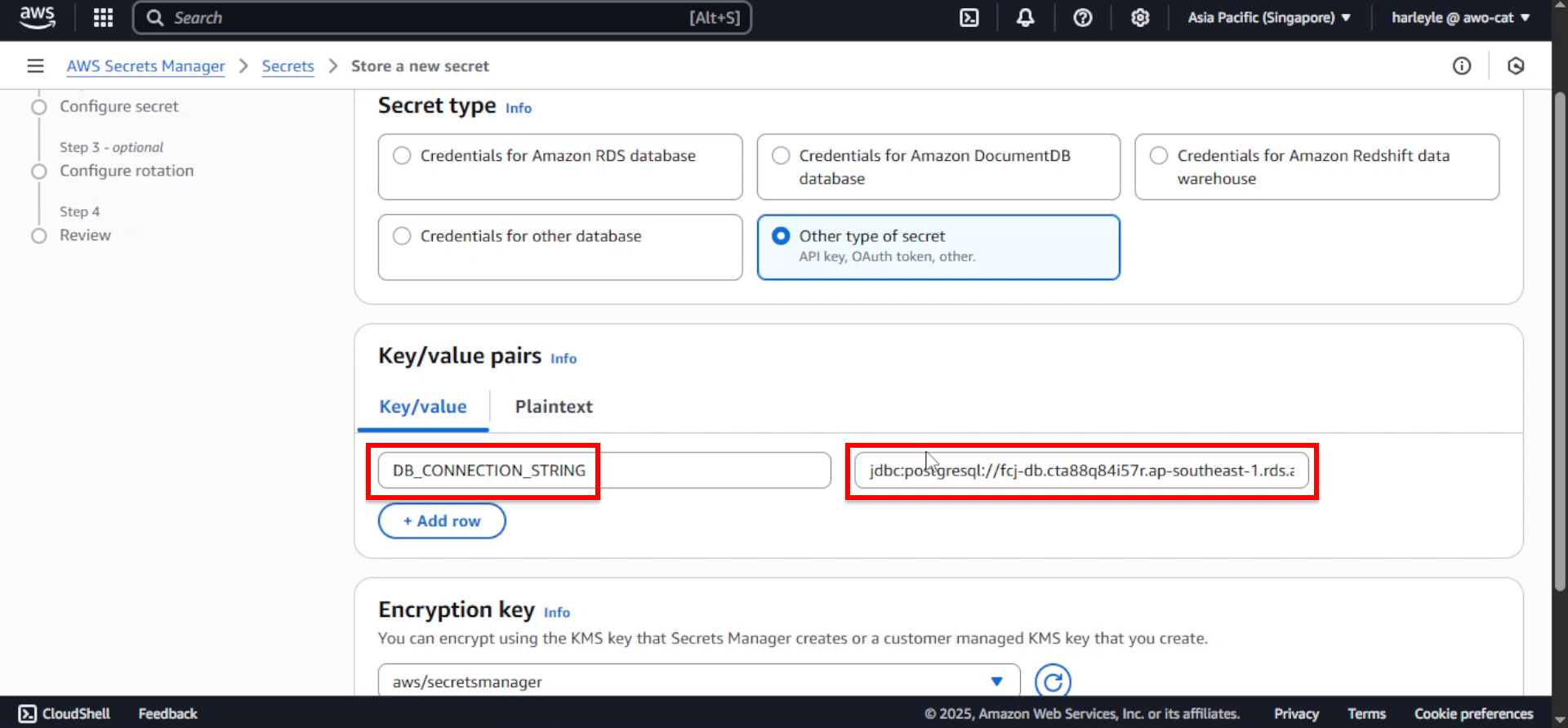Click the search magnifier icon
Image resolution: width=1568 pixels, height=728 pixels.
[155, 17]
